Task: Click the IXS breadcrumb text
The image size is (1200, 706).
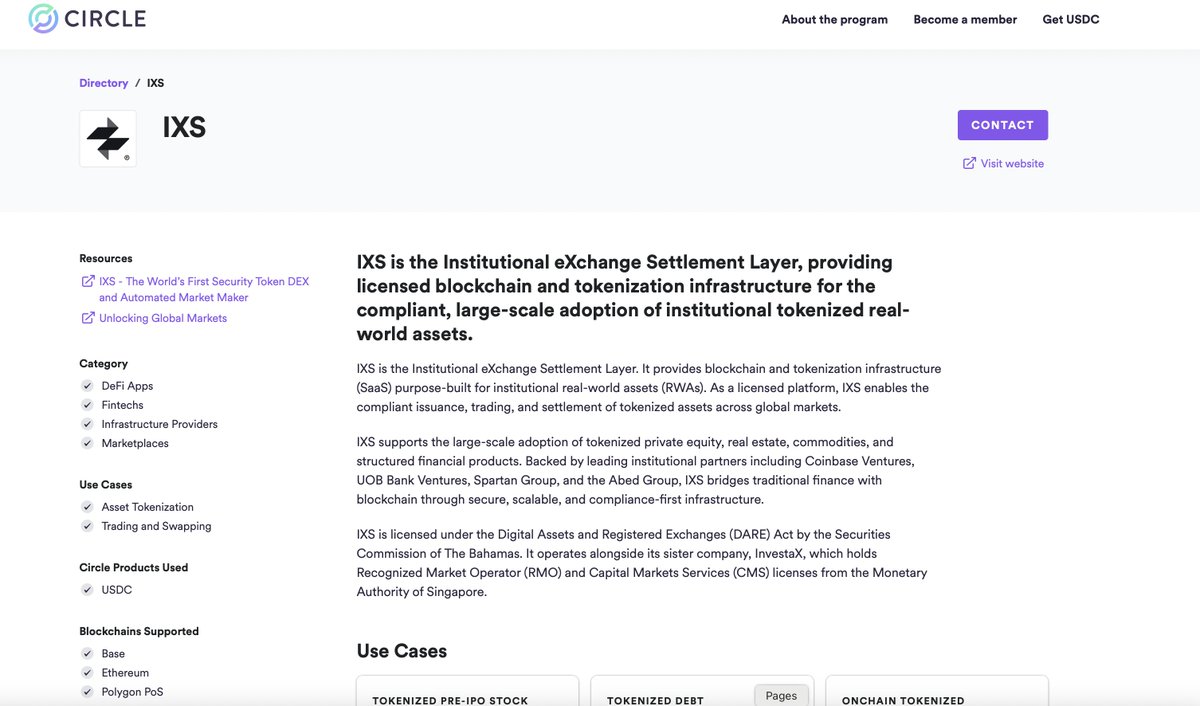Action: [155, 83]
